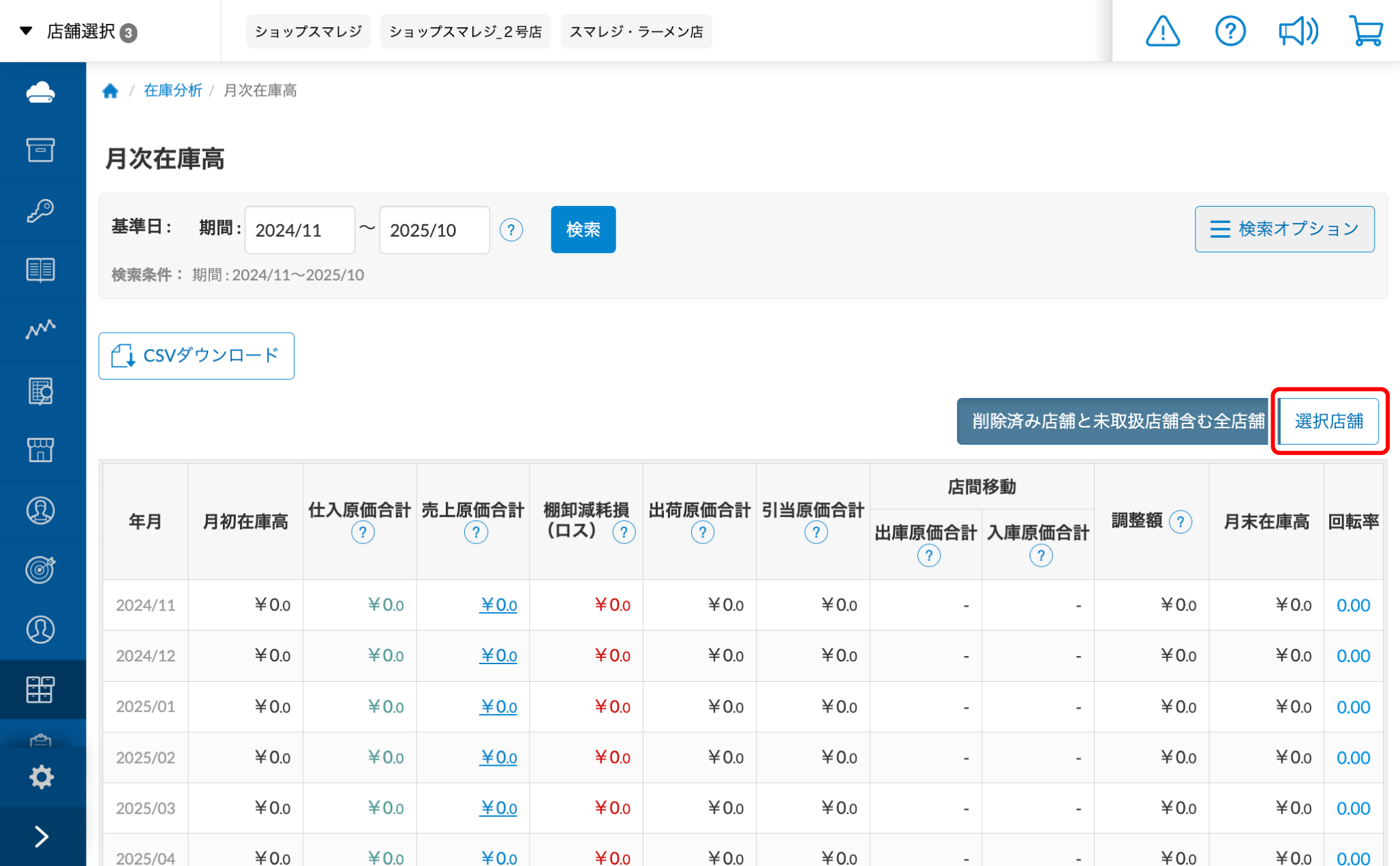Screen dimensions: 1400x866
Task: Expand the sidebar with the chevron arrow
Action: (41, 836)
